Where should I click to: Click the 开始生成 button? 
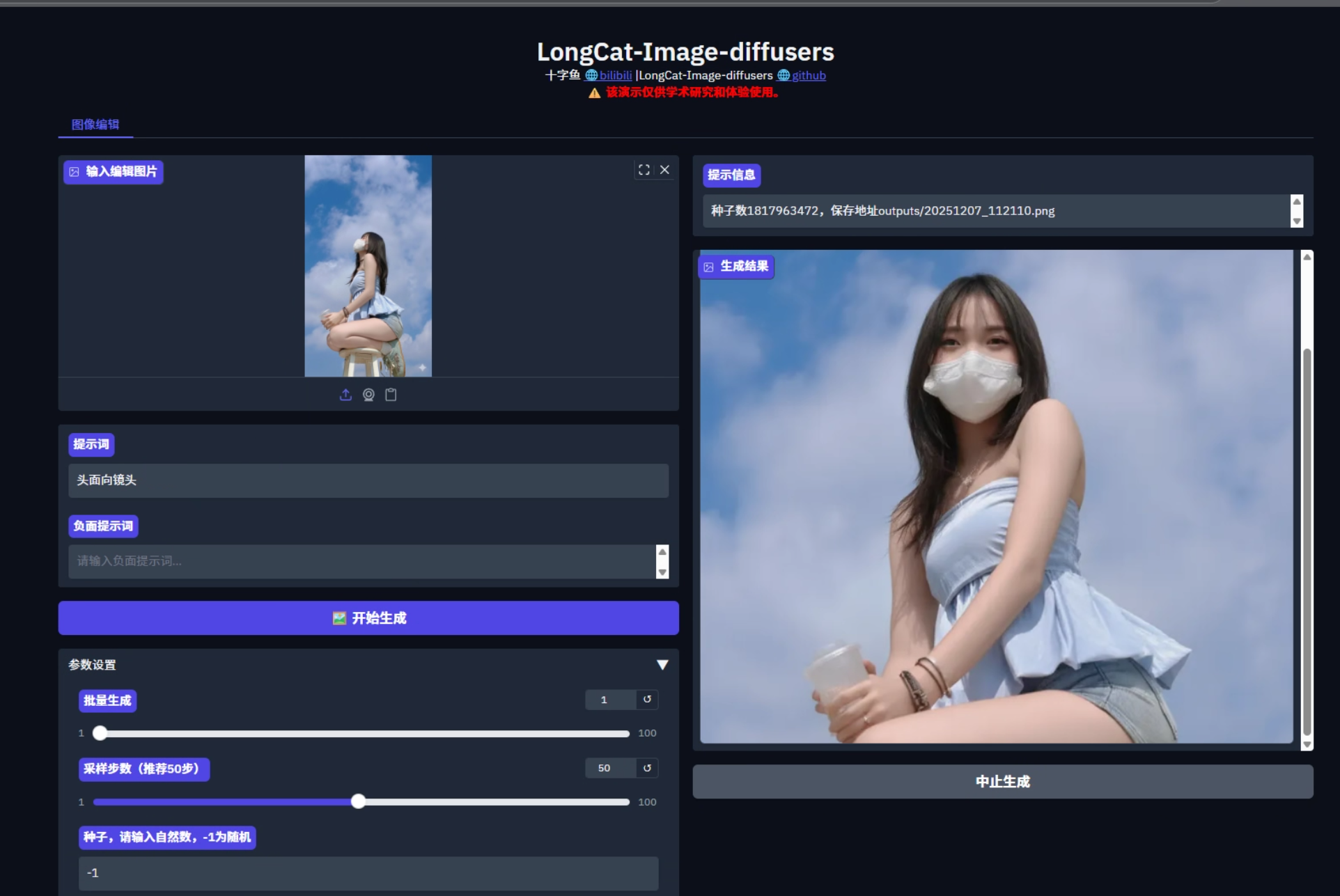click(x=368, y=618)
